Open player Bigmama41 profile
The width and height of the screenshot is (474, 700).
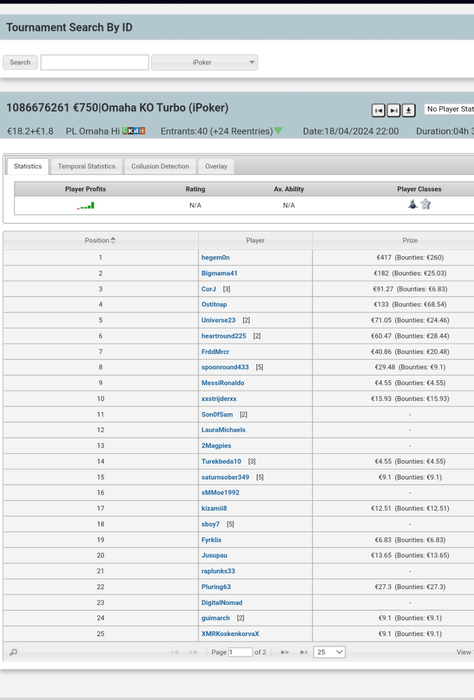[x=219, y=273]
